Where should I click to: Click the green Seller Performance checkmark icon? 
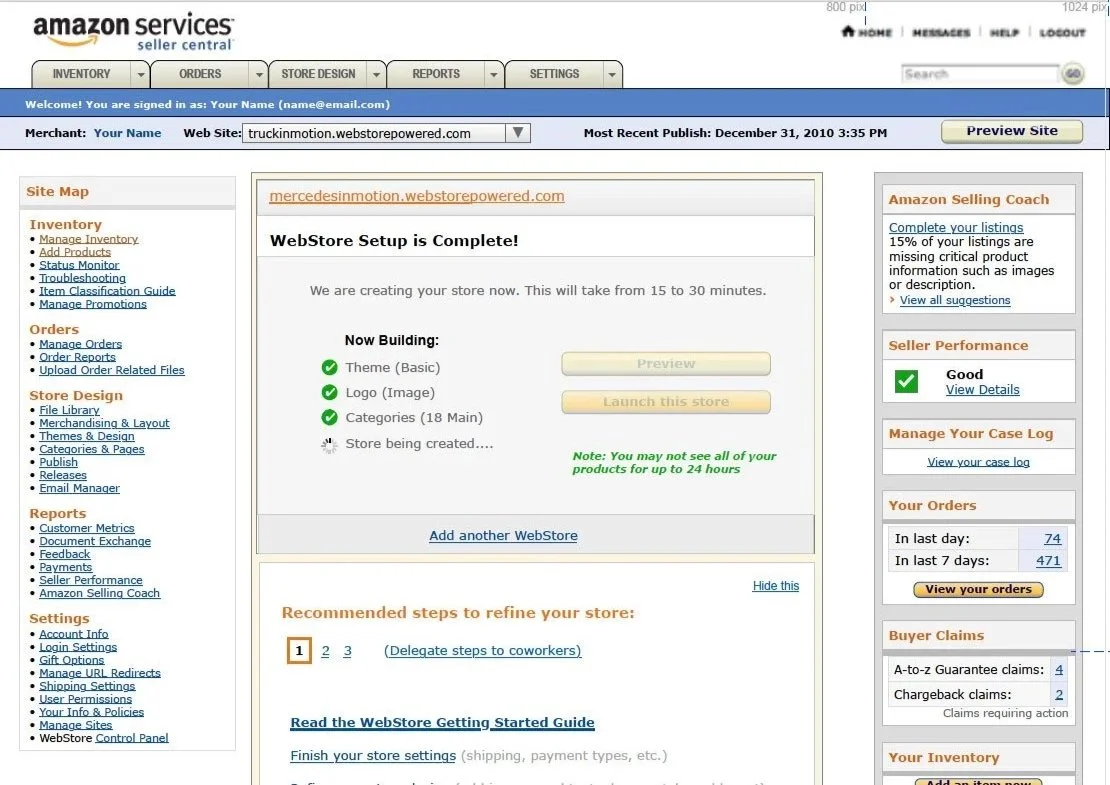906,382
